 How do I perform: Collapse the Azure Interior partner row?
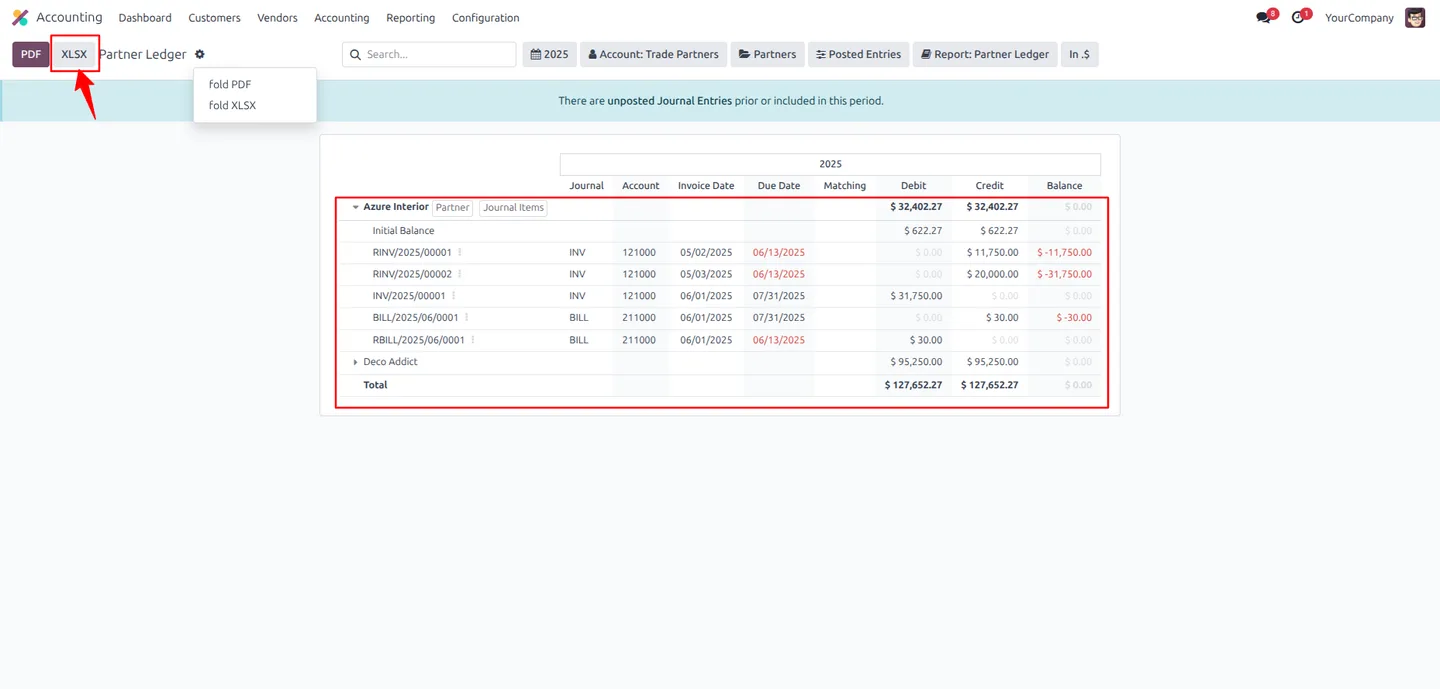point(355,207)
